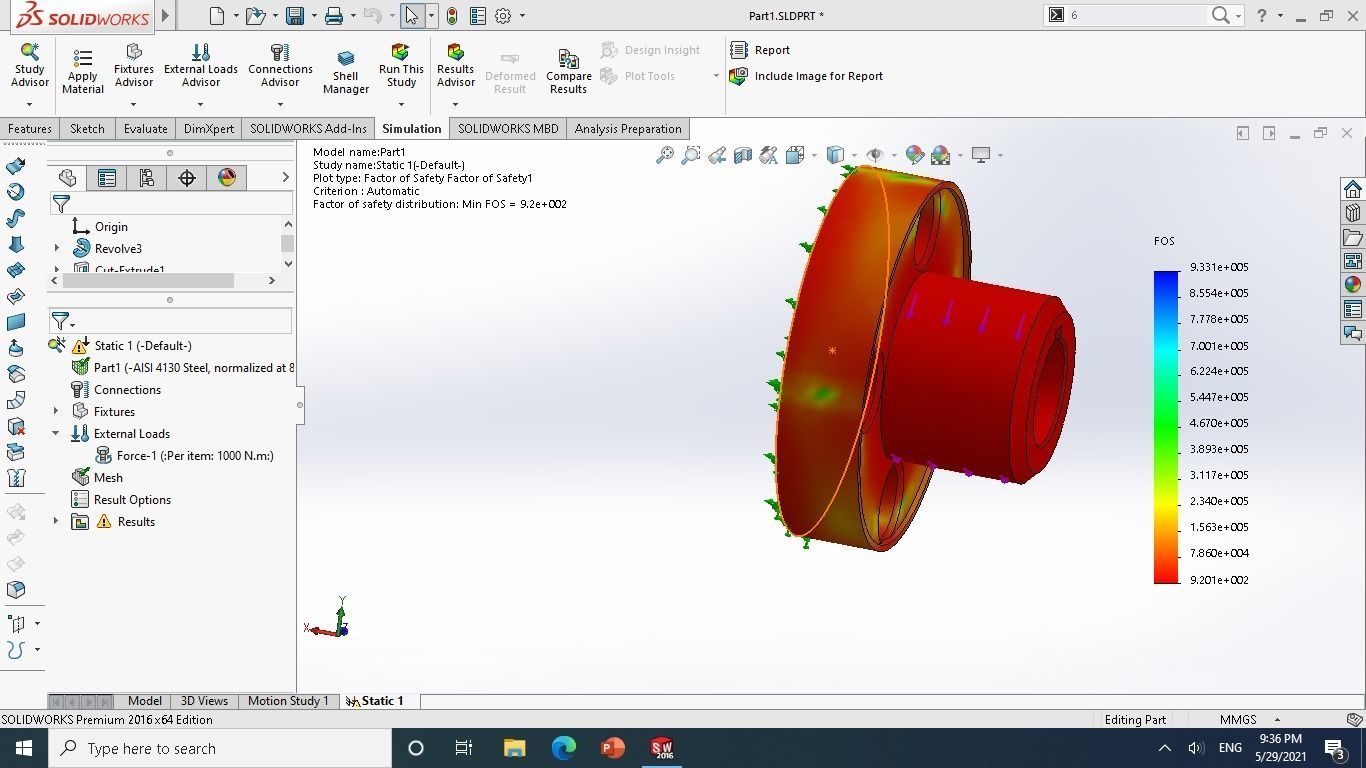Click the Apply Material icon
This screenshot has height=768, width=1366.
click(83, 59)
